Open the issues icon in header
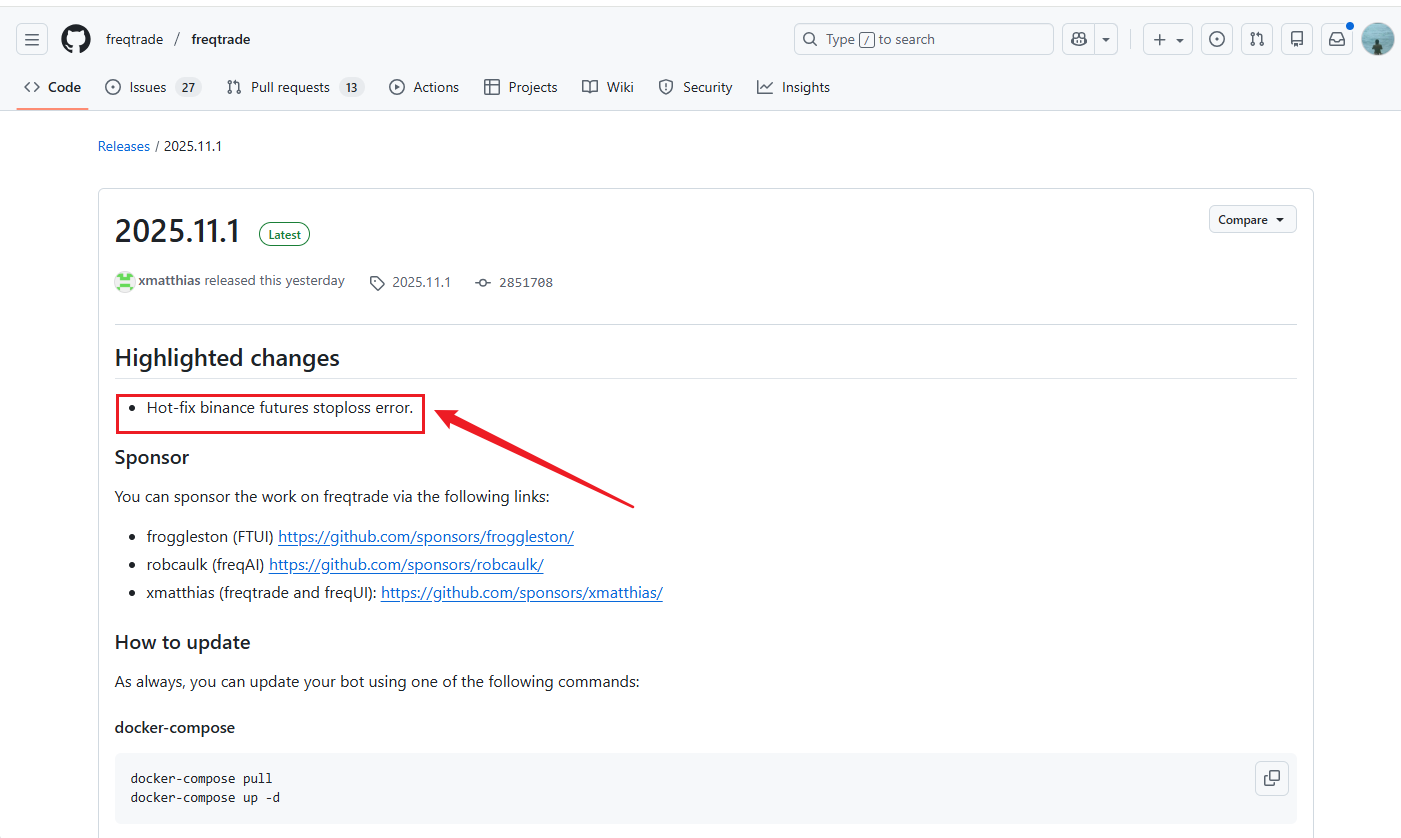 click(1217, 40)
